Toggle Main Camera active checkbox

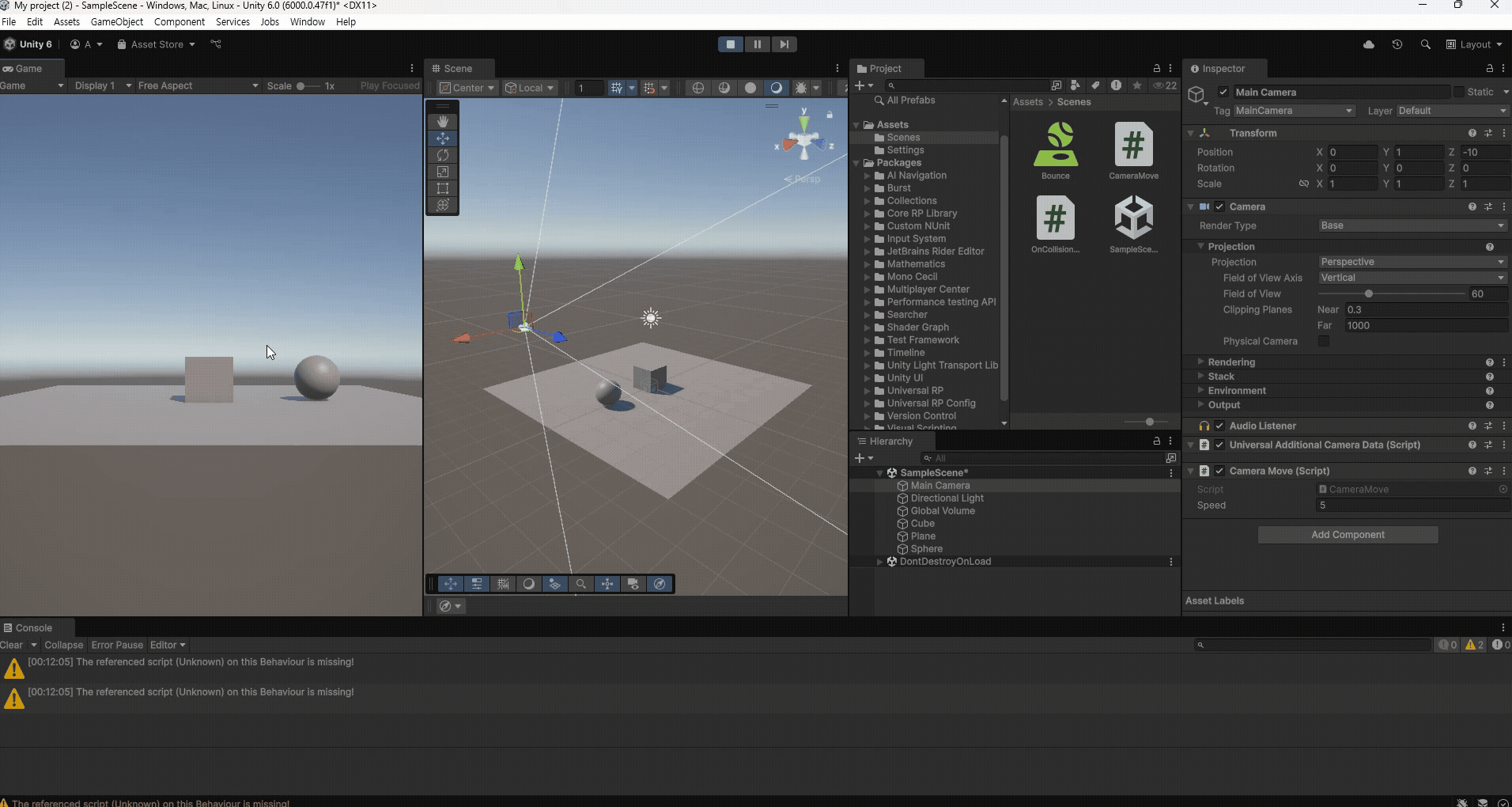click(1223, 93)
